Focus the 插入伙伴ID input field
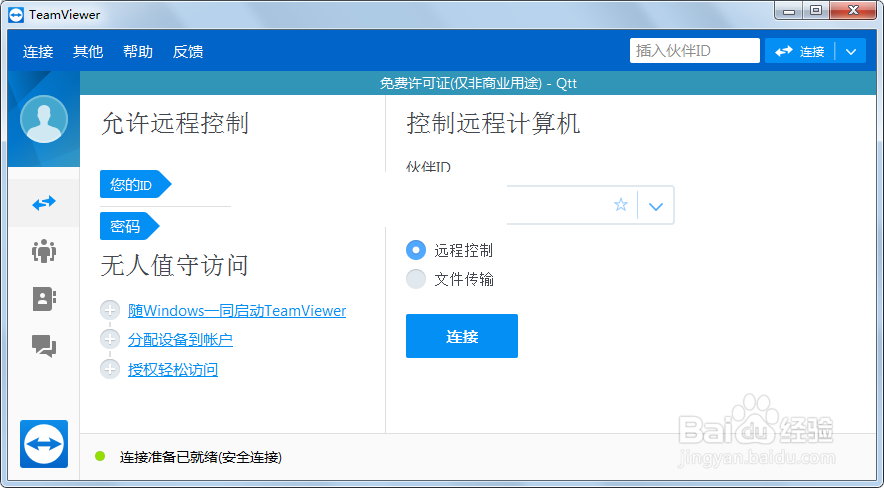The image size is (884, 488). (695, 51)
